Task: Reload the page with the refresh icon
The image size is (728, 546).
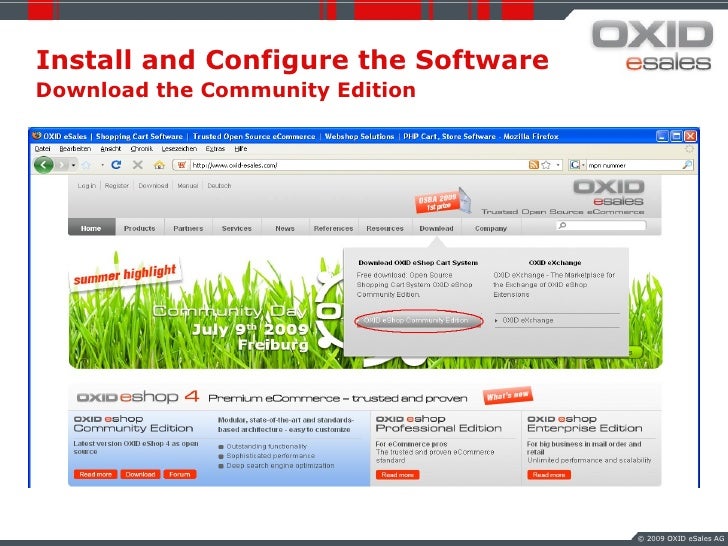Action: [x=117, y=165]
